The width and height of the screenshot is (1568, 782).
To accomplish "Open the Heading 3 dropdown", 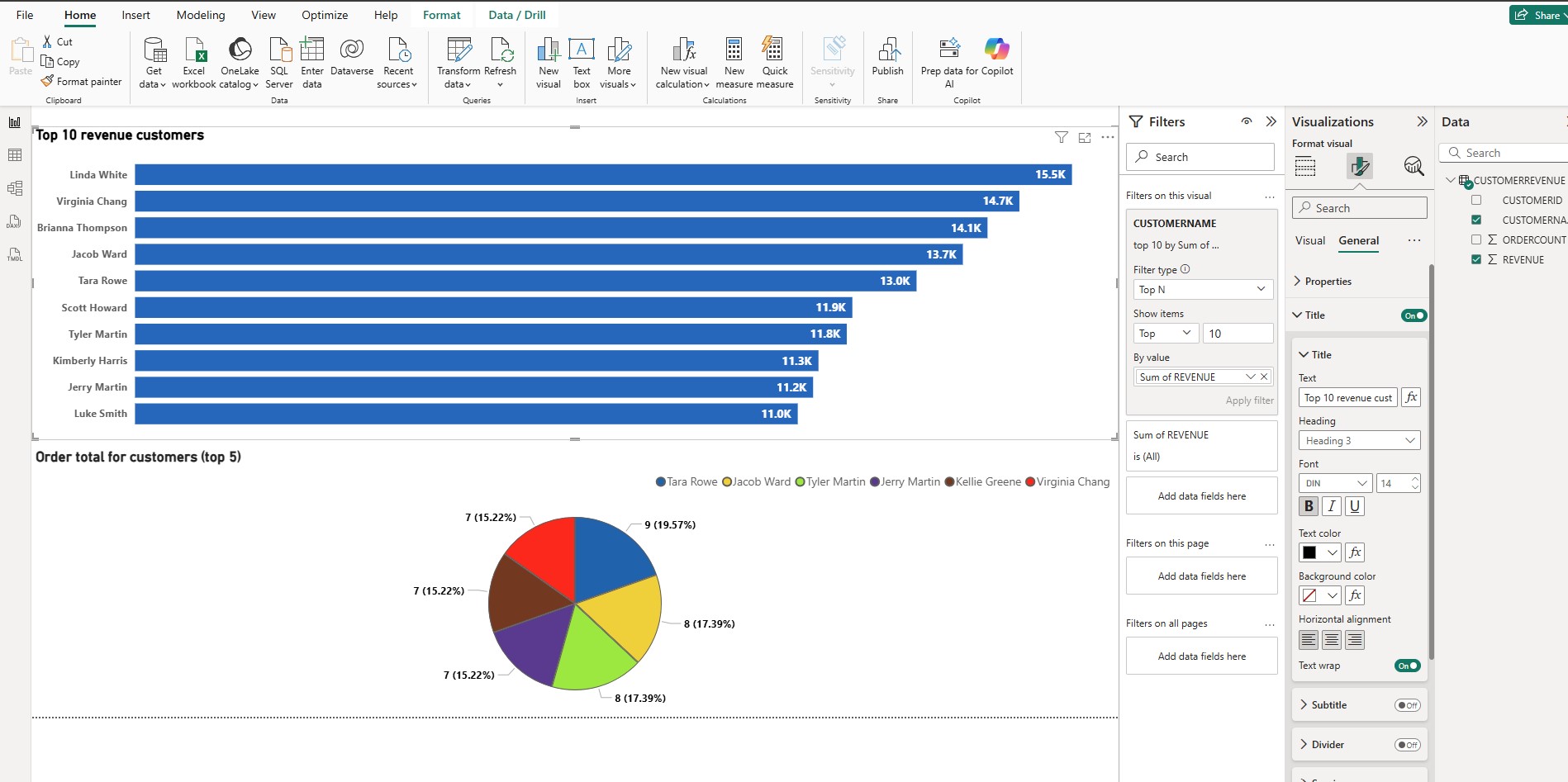I will pyautogui.click(x=1360, y=441).
